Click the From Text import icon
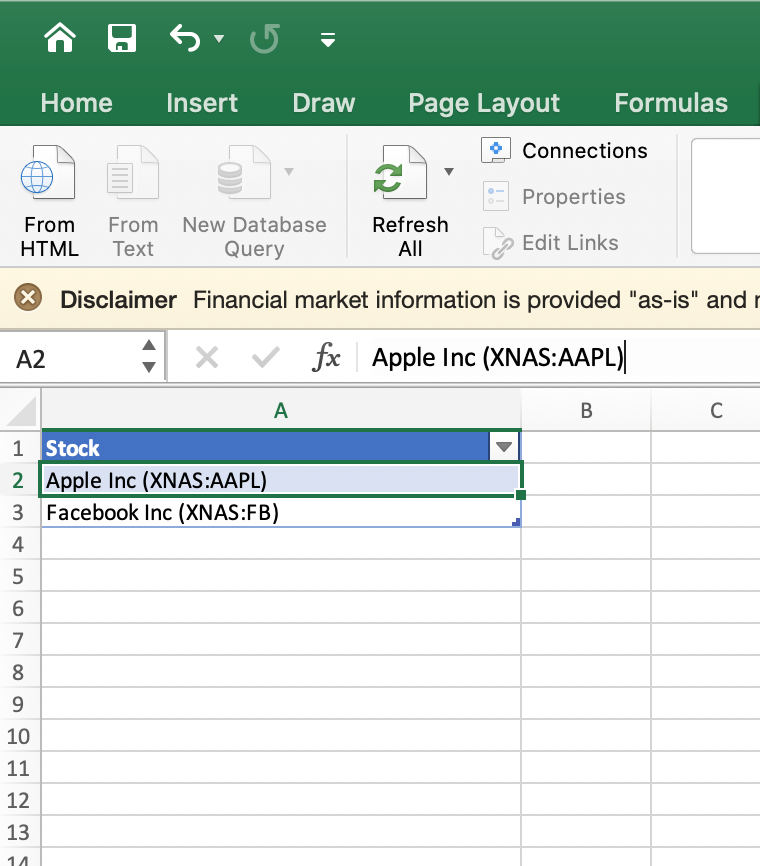This screenshot has width=760, height=866. [133, 172]
